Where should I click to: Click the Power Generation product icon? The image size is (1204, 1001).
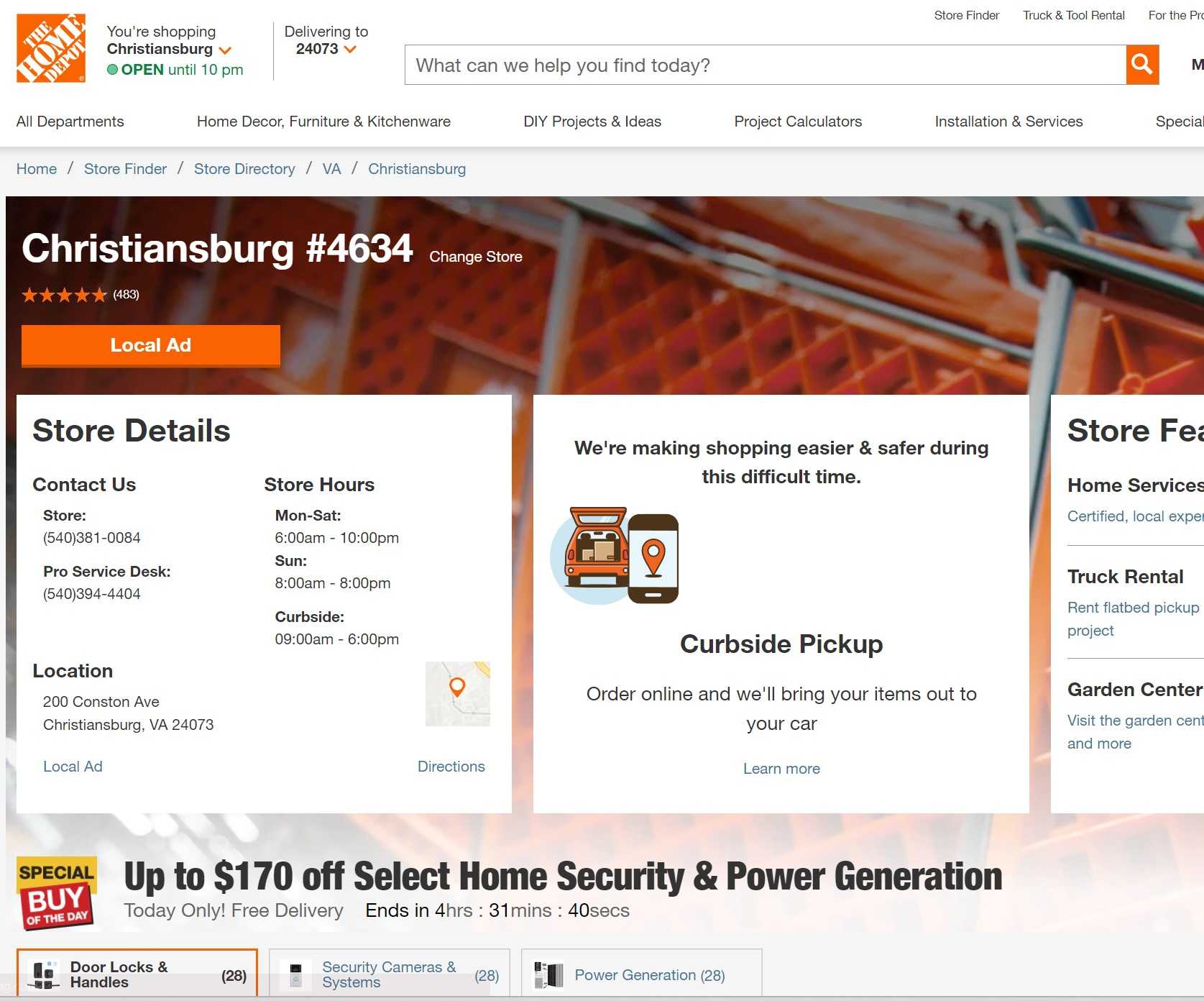pyautogui.click(x=548, y=975)
